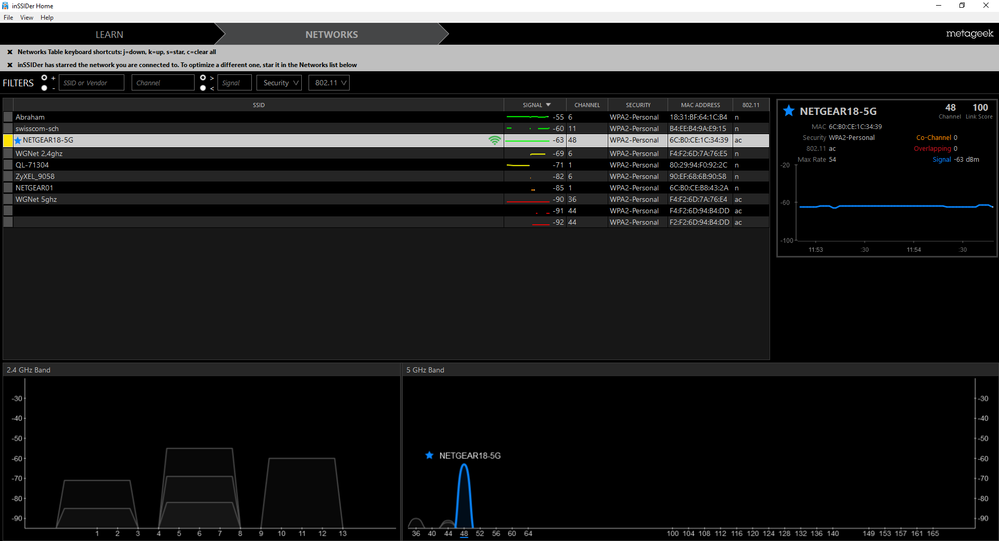The image size is (999, 541).
Task: Open the File menu
Action: tap(8, 18)
